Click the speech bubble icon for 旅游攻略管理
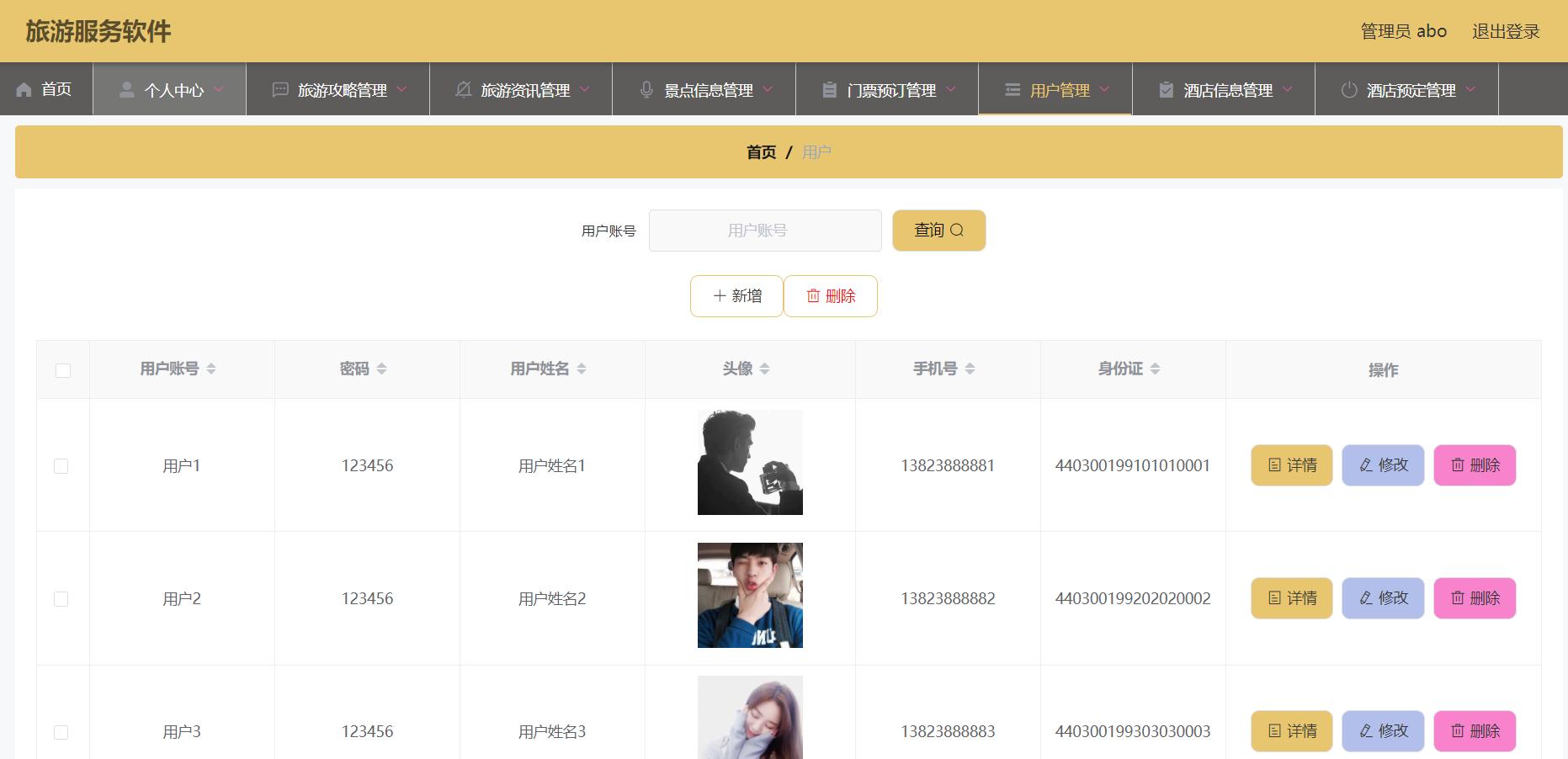 click(279, 88)
